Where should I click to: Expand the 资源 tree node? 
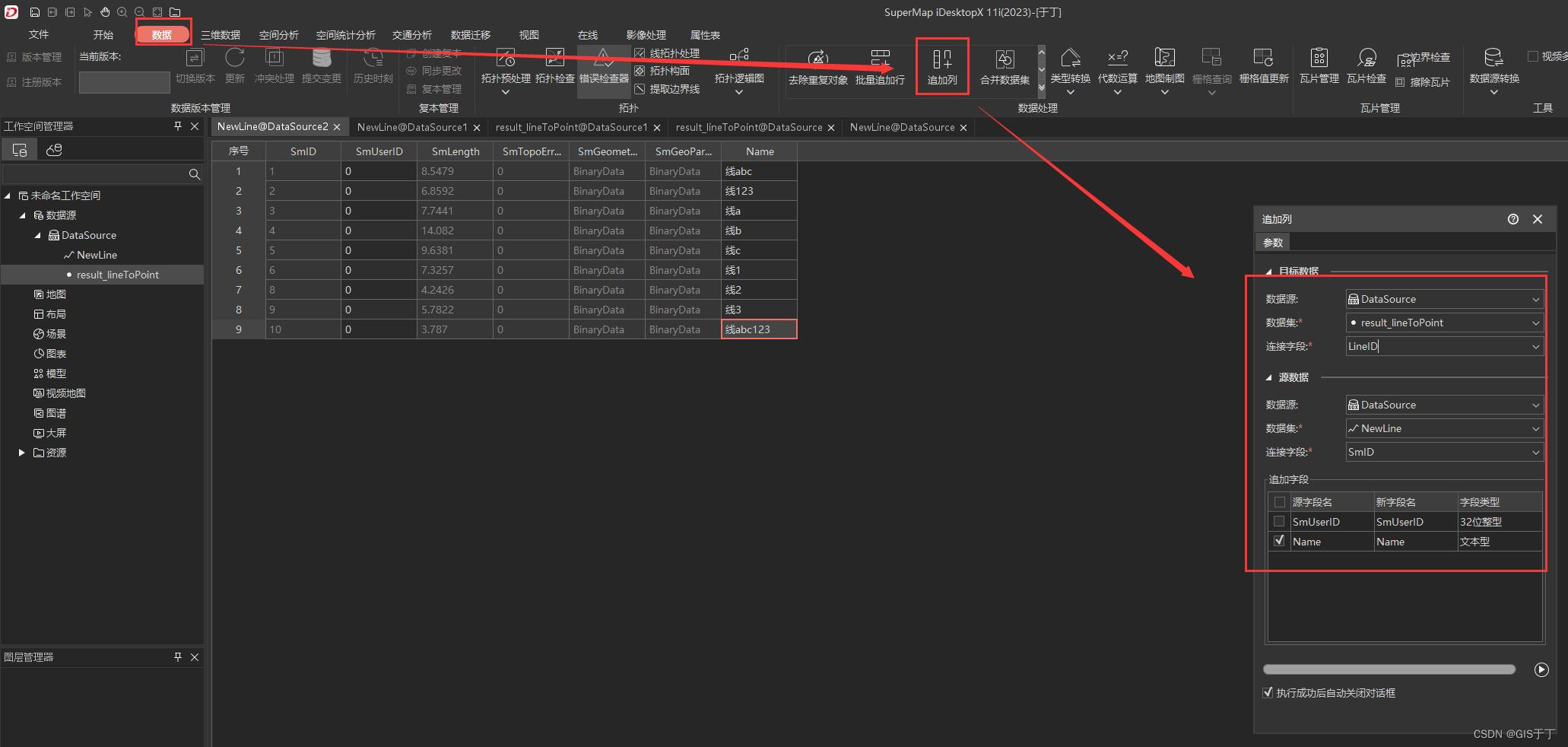(21, 453)
